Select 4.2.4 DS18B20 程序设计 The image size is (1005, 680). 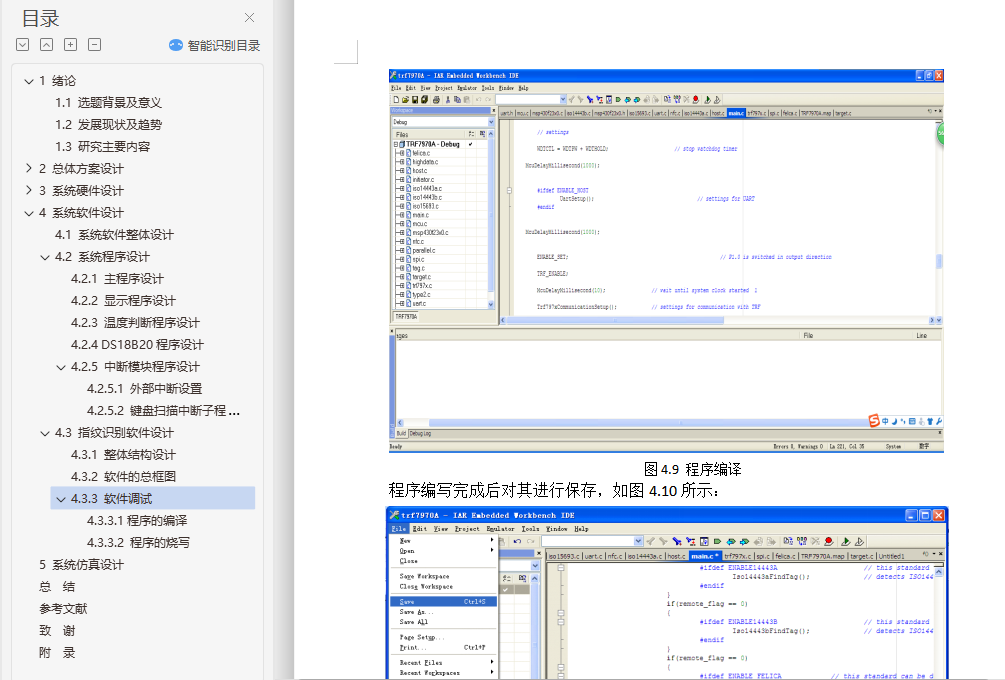pyautogui.click(x=137, y=345)
